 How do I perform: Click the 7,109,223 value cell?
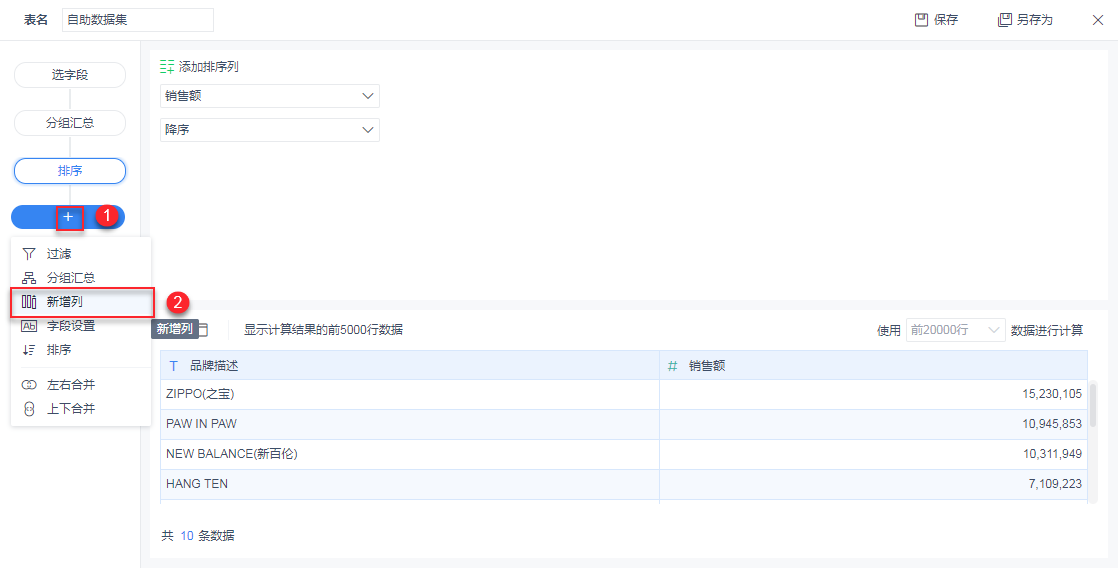coord(873,484)
